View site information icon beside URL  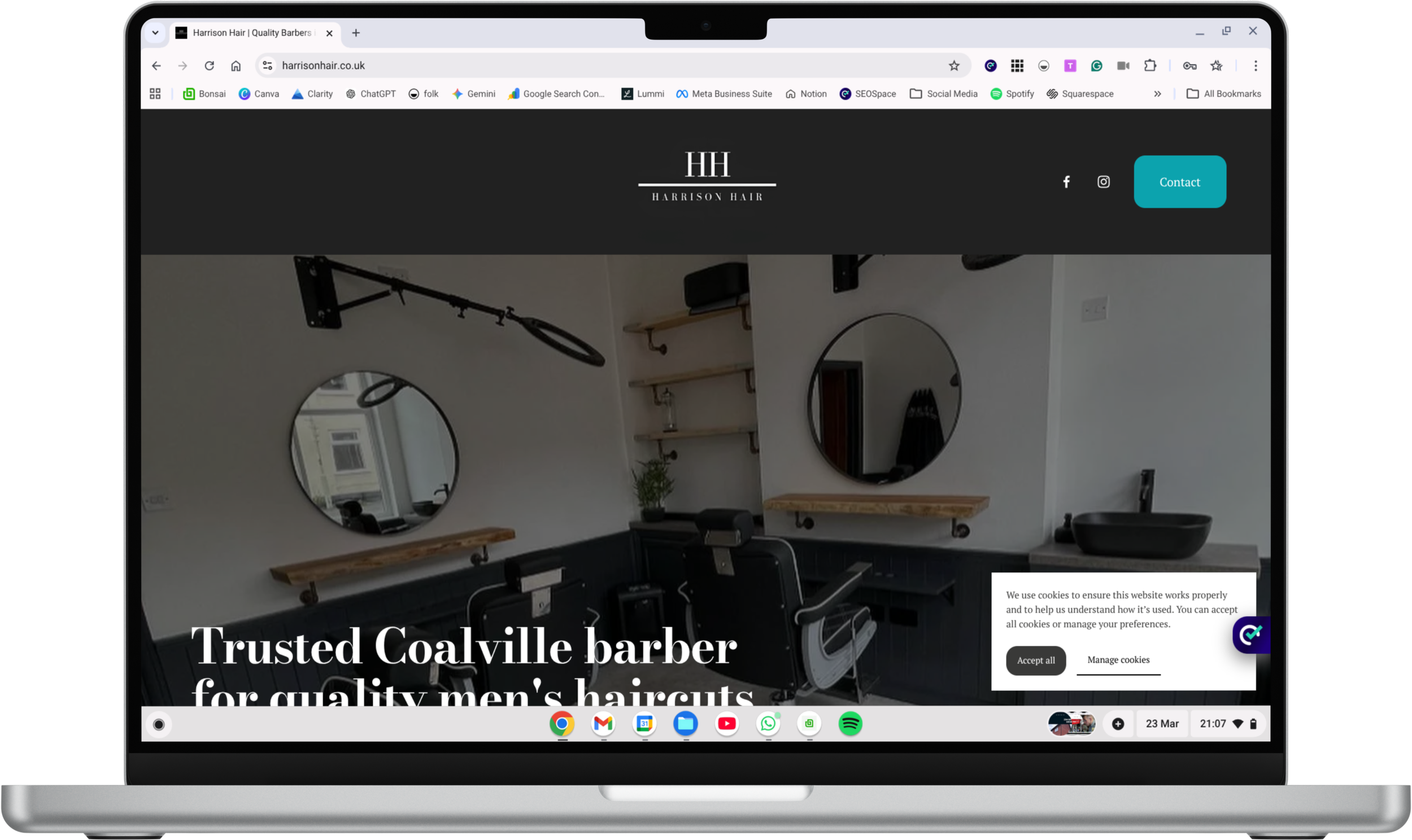pyautogui.click(x=268, y=65)
